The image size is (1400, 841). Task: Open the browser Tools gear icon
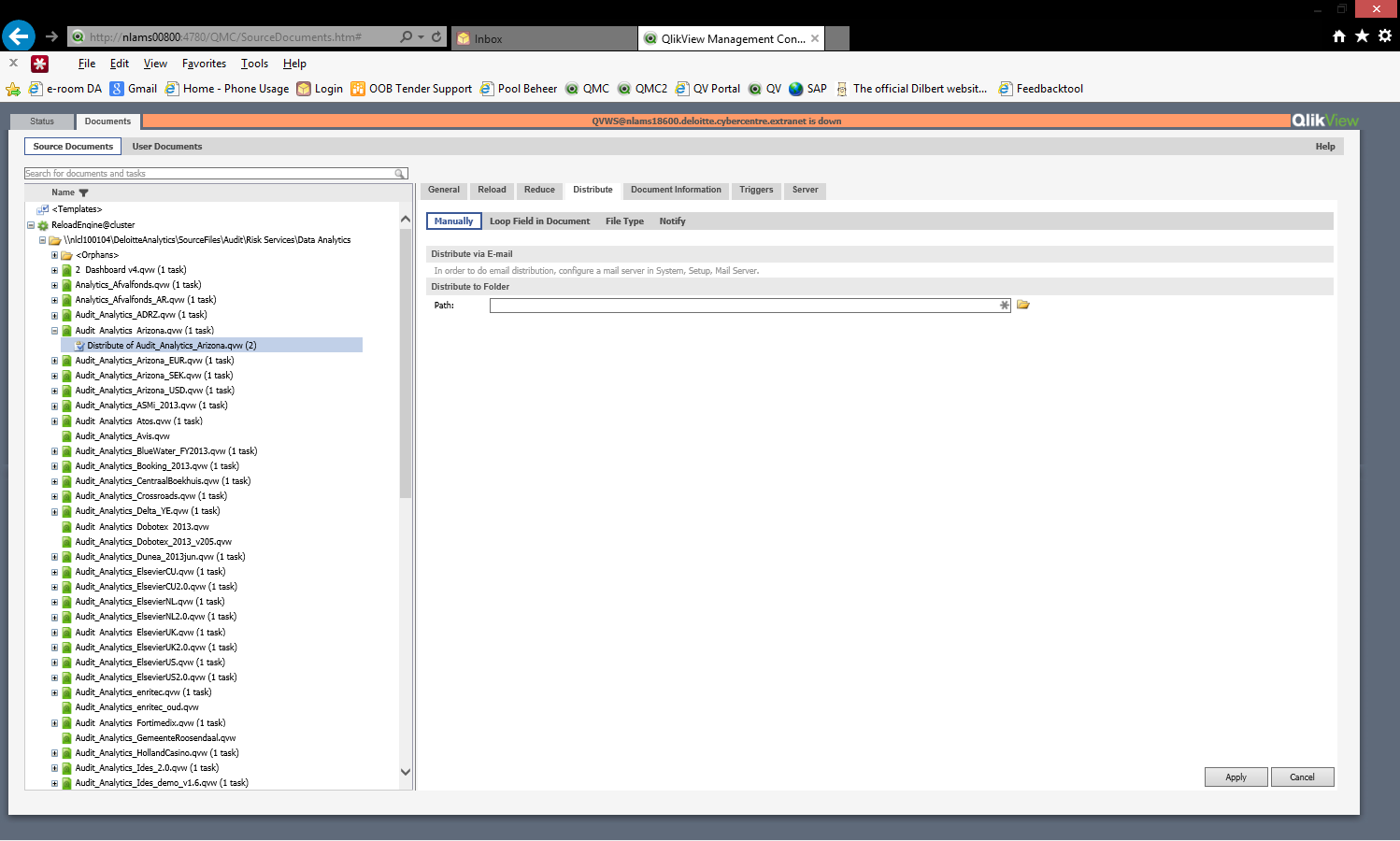click(1385, 36)
